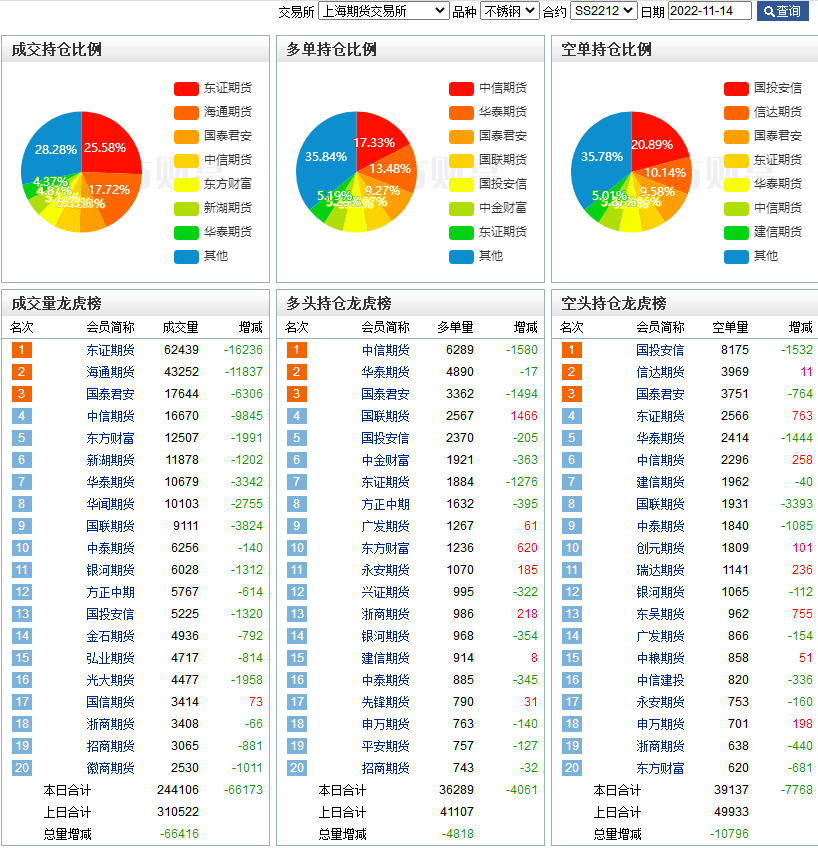Open 创元期货 member link
818x848 pixels.
(660, 548)
